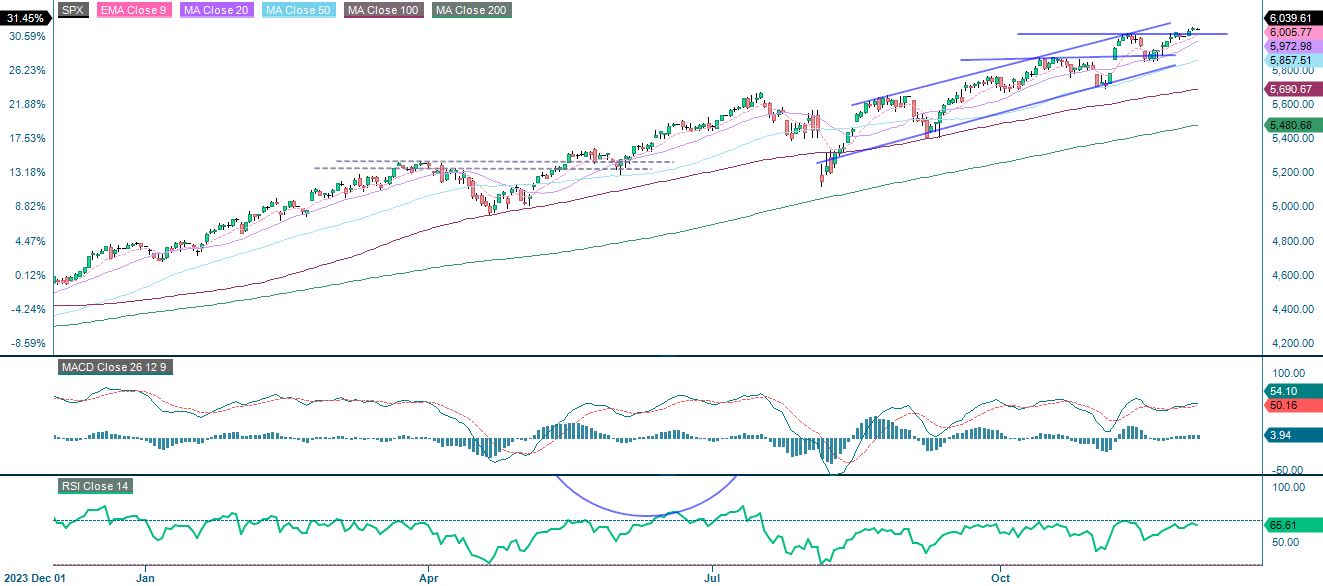
Task: Click the 5,857.51 MA 50 value tag
Action: click(x=1293, y=60)
